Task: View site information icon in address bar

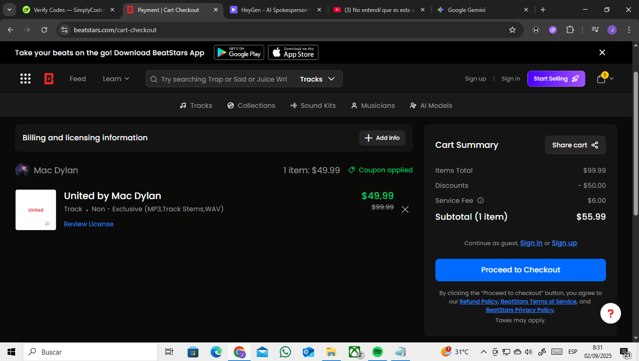Action: [64, 30]
